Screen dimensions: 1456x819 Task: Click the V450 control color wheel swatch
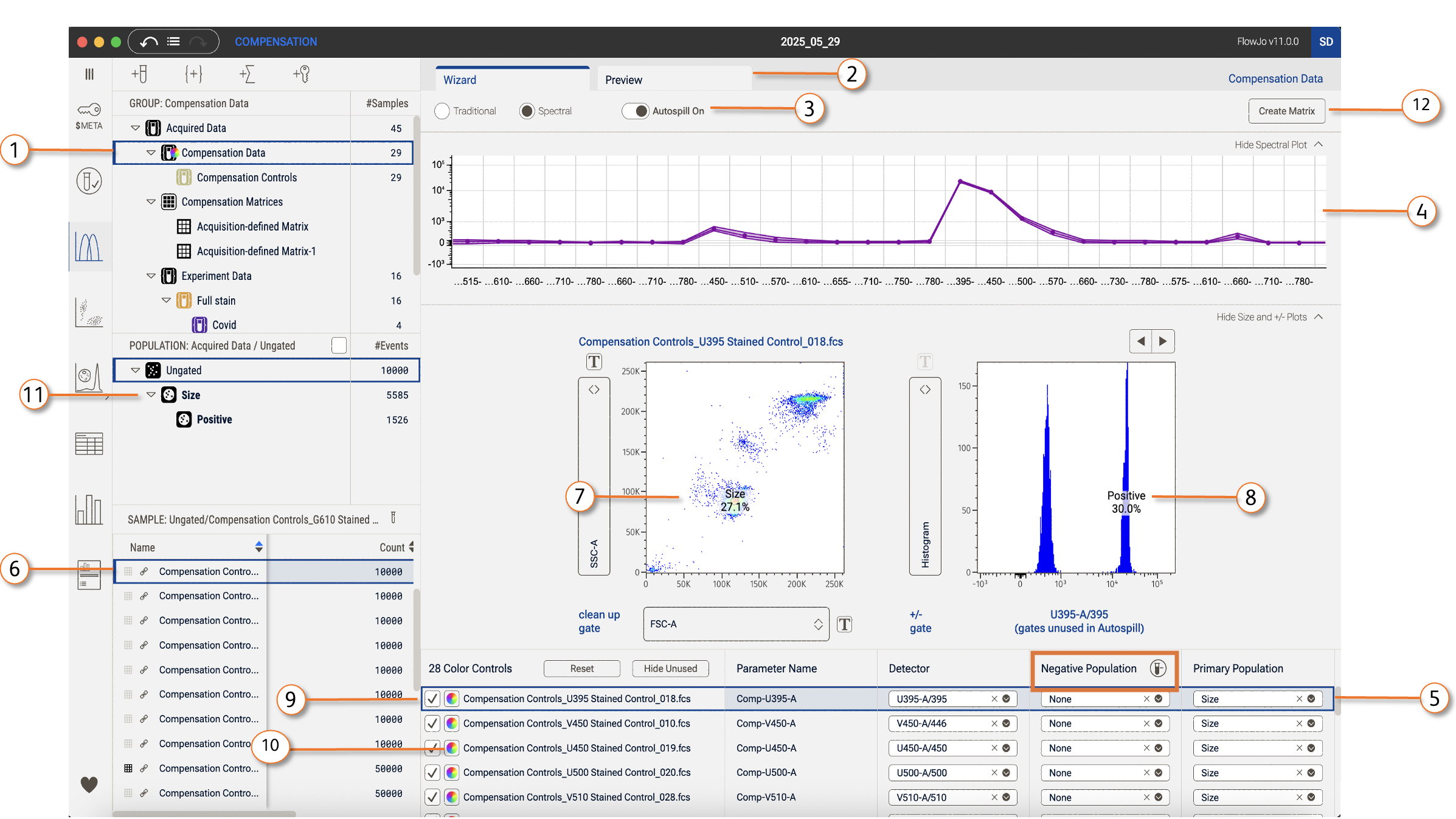click(x=452, y=723)
